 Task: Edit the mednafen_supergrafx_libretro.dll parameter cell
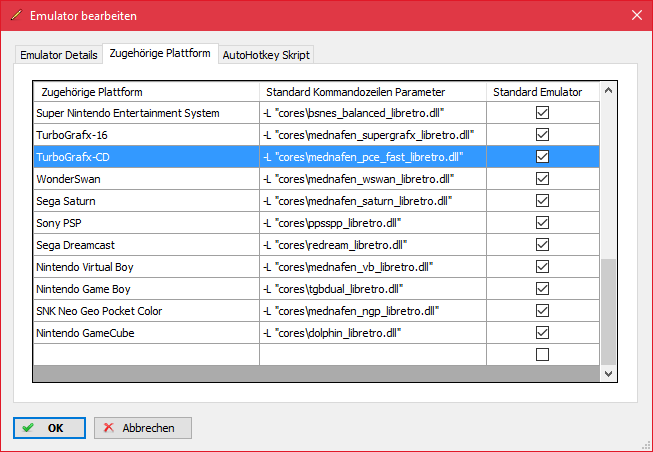tap(373, 135)
